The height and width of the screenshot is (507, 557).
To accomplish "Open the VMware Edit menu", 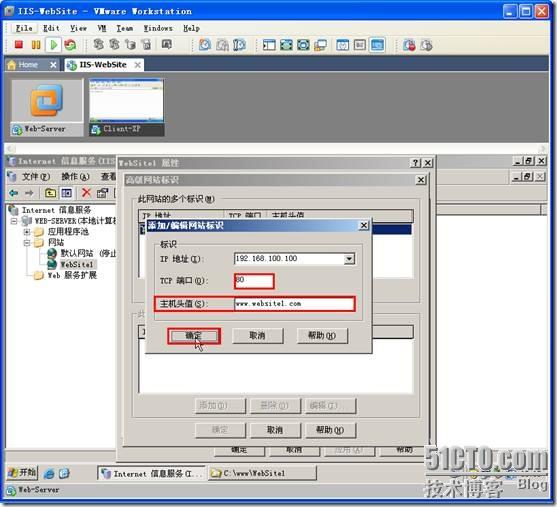I will 51,28.
